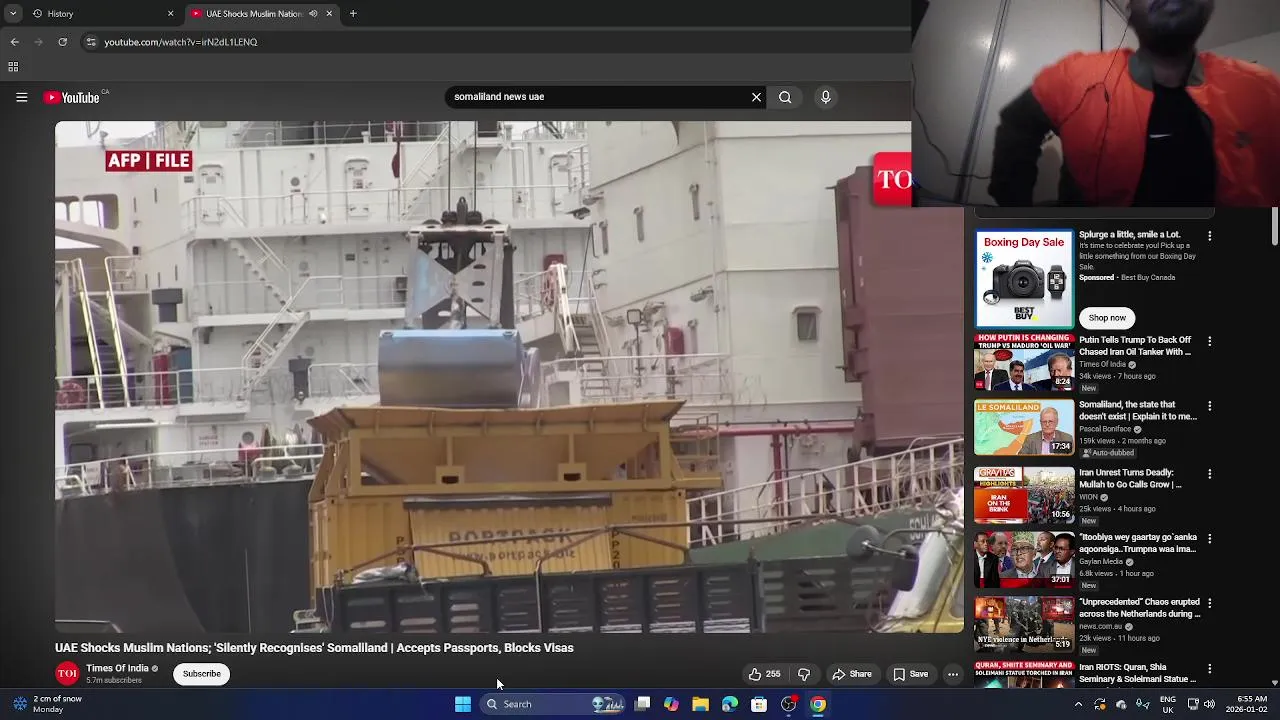Open Boxing Day Sale ad thumbnail

point(1024,279)
